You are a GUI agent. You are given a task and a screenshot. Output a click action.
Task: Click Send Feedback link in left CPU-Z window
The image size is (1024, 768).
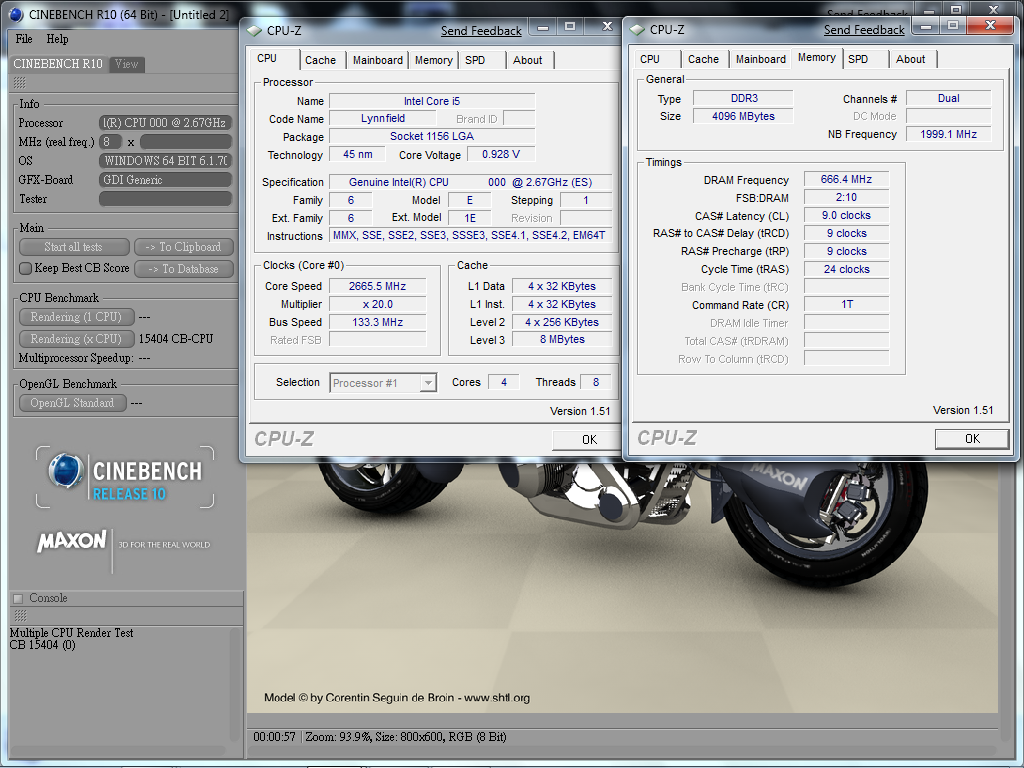click(481, 31)
